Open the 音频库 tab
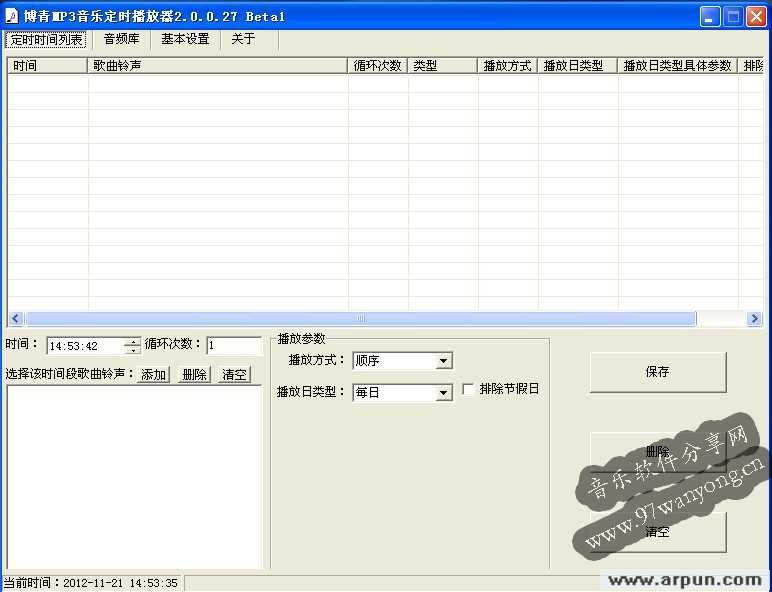This screenshot has height=592, width=772. (x=122, y=39)
